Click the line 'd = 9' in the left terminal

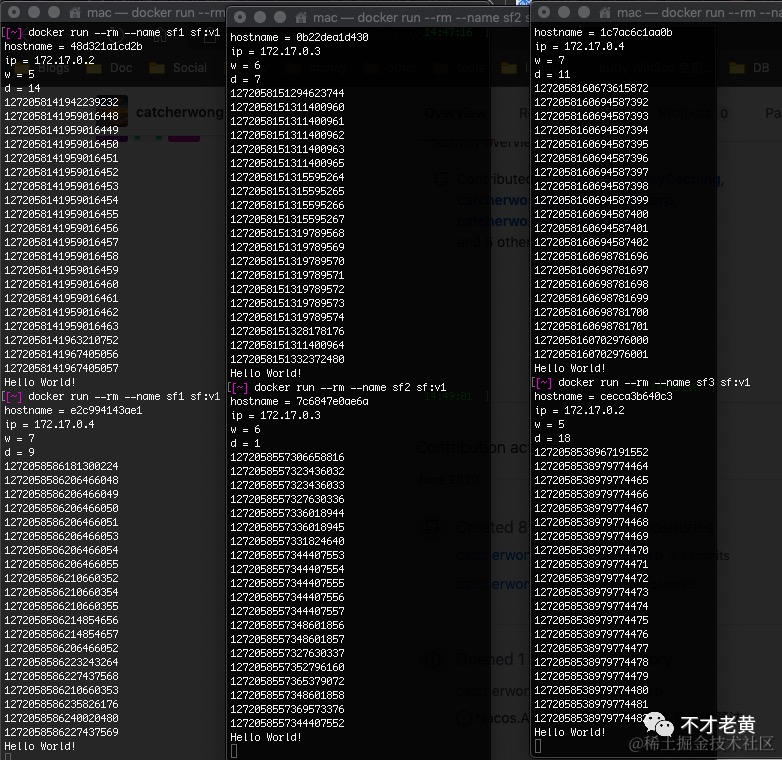tap(19, 452)
